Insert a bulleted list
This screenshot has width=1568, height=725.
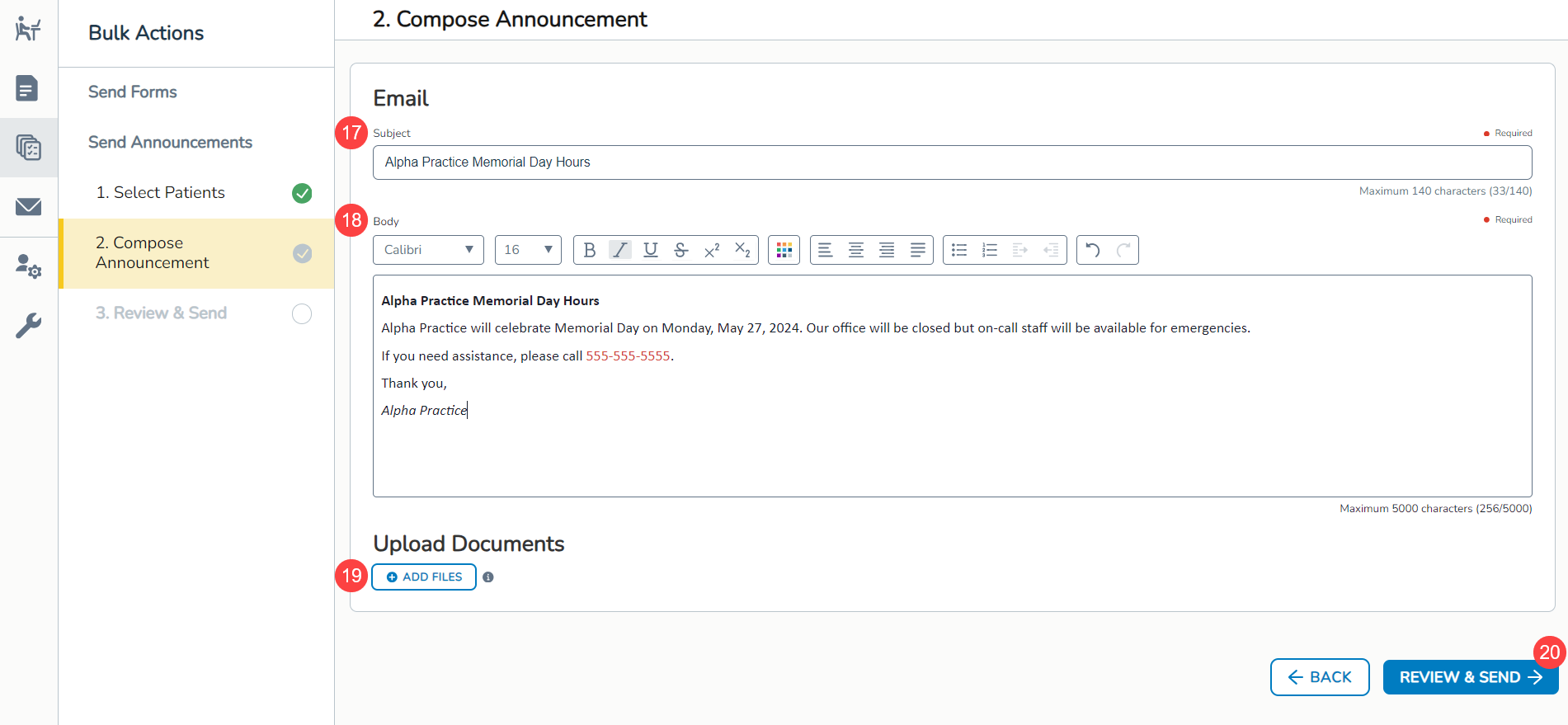958,250
